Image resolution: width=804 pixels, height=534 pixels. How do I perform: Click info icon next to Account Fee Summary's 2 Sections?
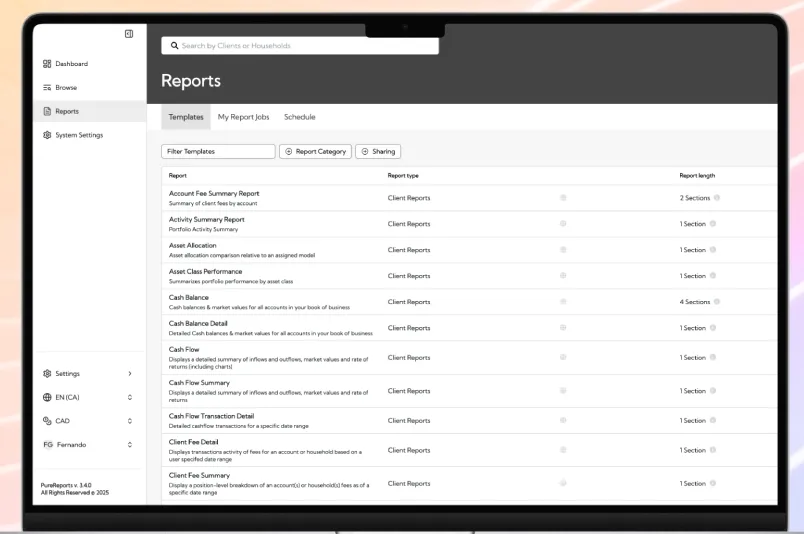click(717, 197)
